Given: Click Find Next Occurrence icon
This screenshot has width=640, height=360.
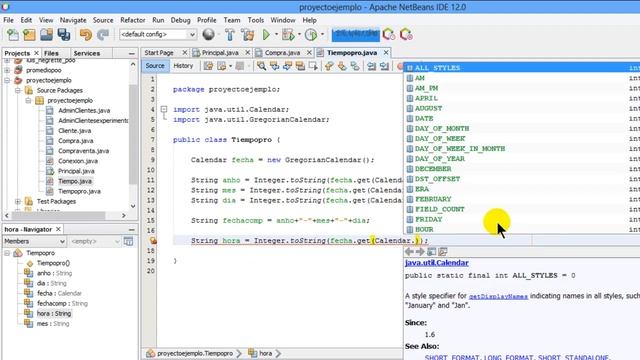Looking at the screenshot, I should [x=287, y=66].
